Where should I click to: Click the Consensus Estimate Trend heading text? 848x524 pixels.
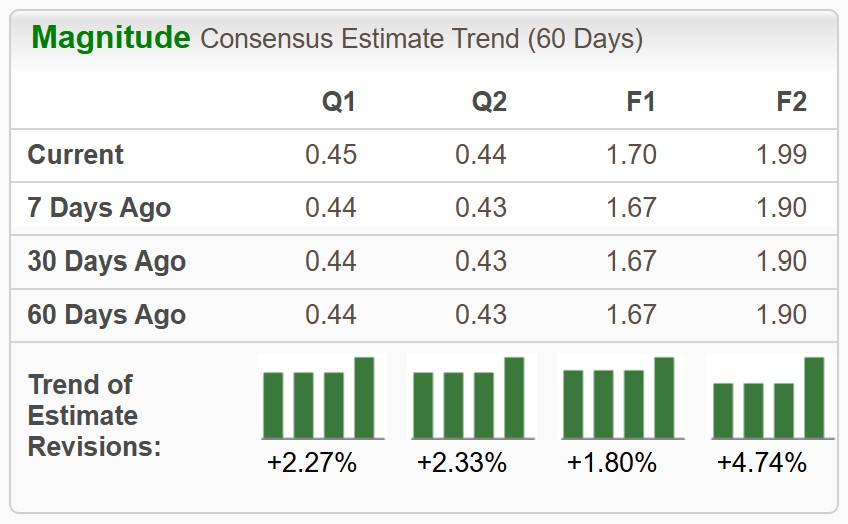pos(422,39)
